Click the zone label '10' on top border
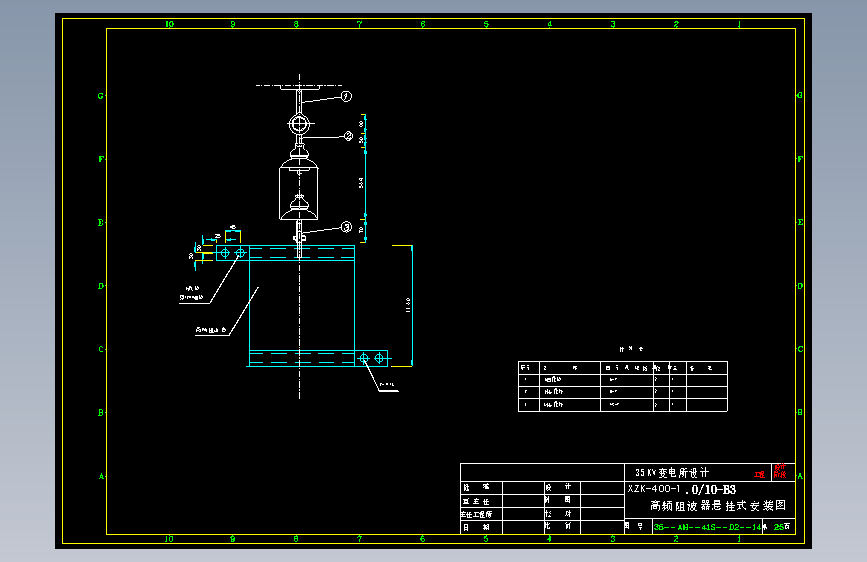The image size is (867, 562). [x=169, y=24]
